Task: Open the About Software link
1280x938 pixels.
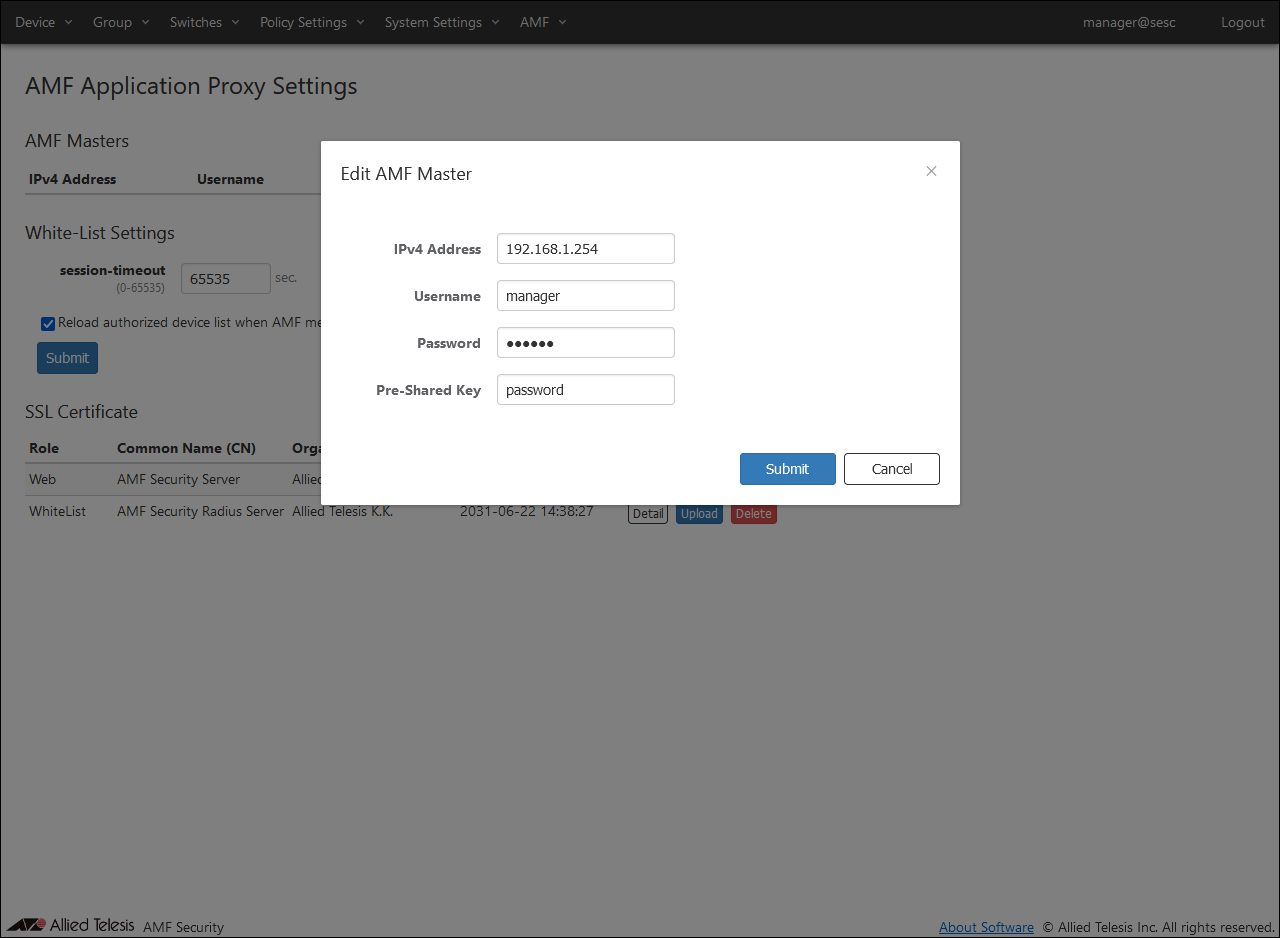Action: [x=986, y=927]
